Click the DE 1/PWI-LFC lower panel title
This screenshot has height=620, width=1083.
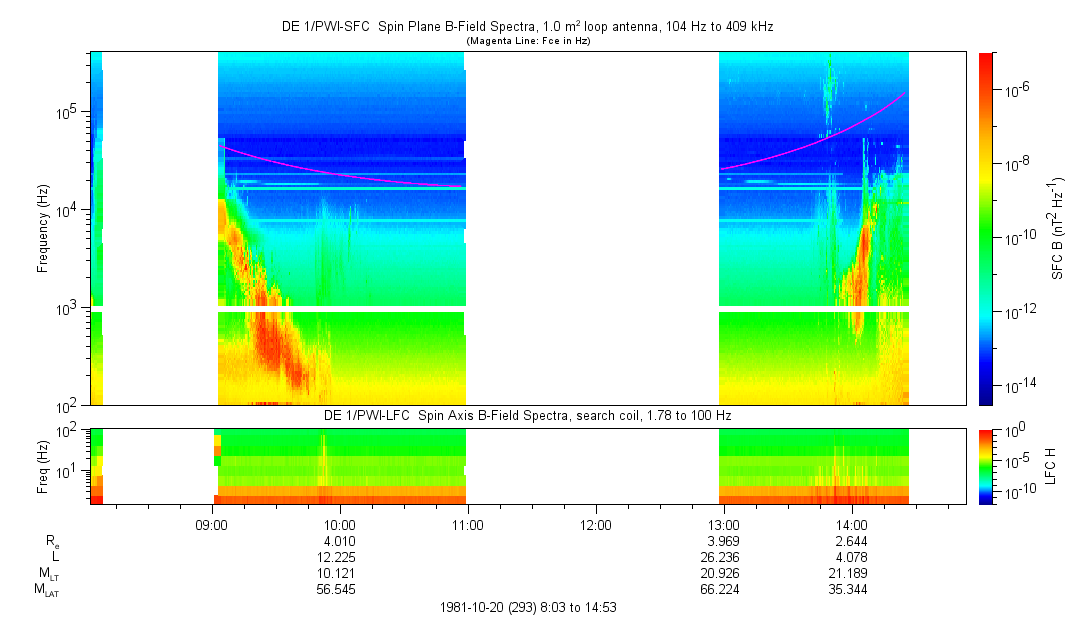(527, 415)
